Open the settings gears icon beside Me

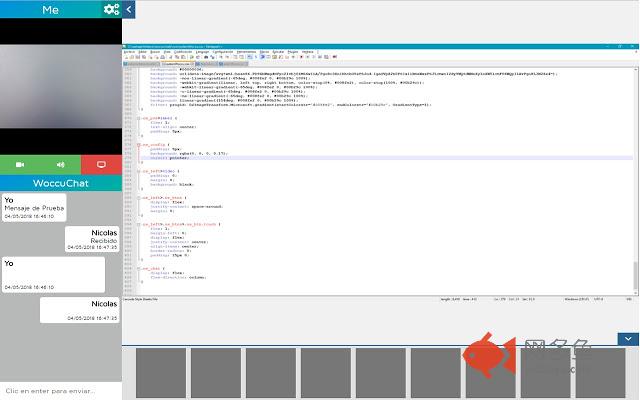tap(111, 9)
